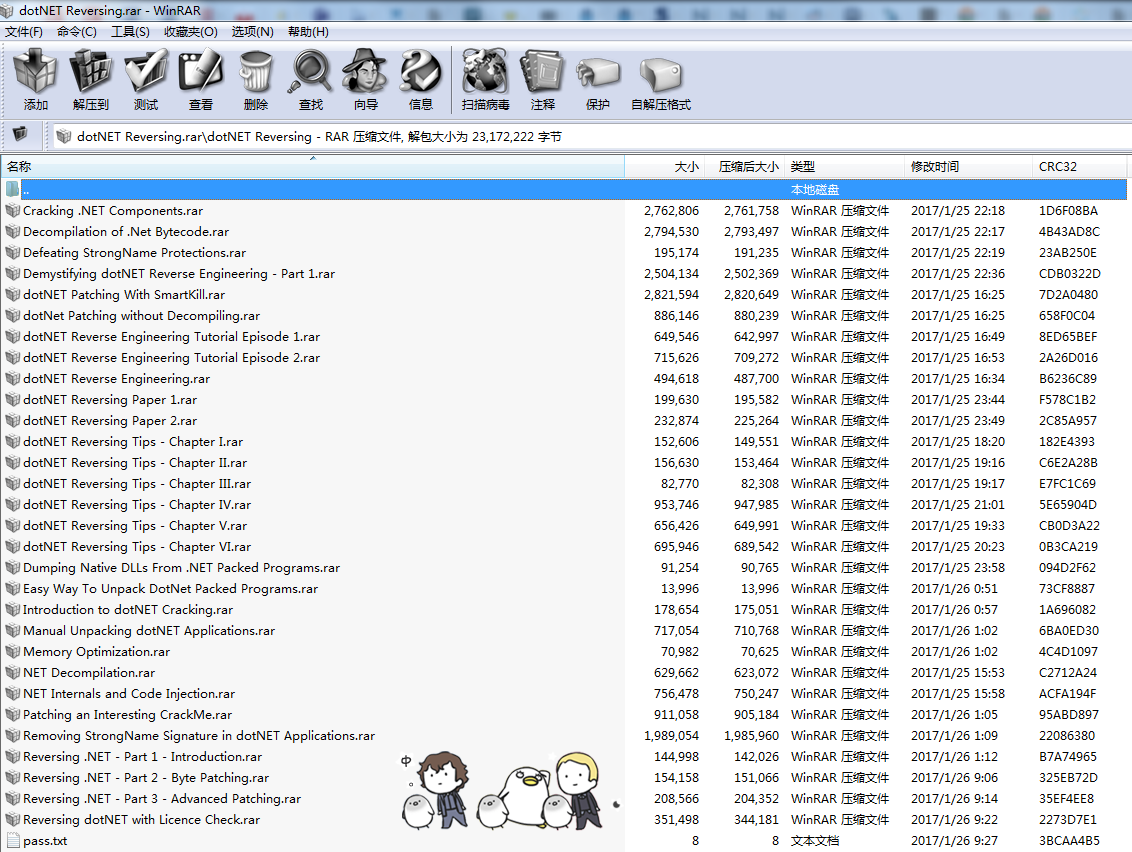Image resolution: width=1132 pixels, height=852 pixels.
Task: Select Demystifying dotNET Reverse Engineering - Part 1.rar
Action: point(179,274)
